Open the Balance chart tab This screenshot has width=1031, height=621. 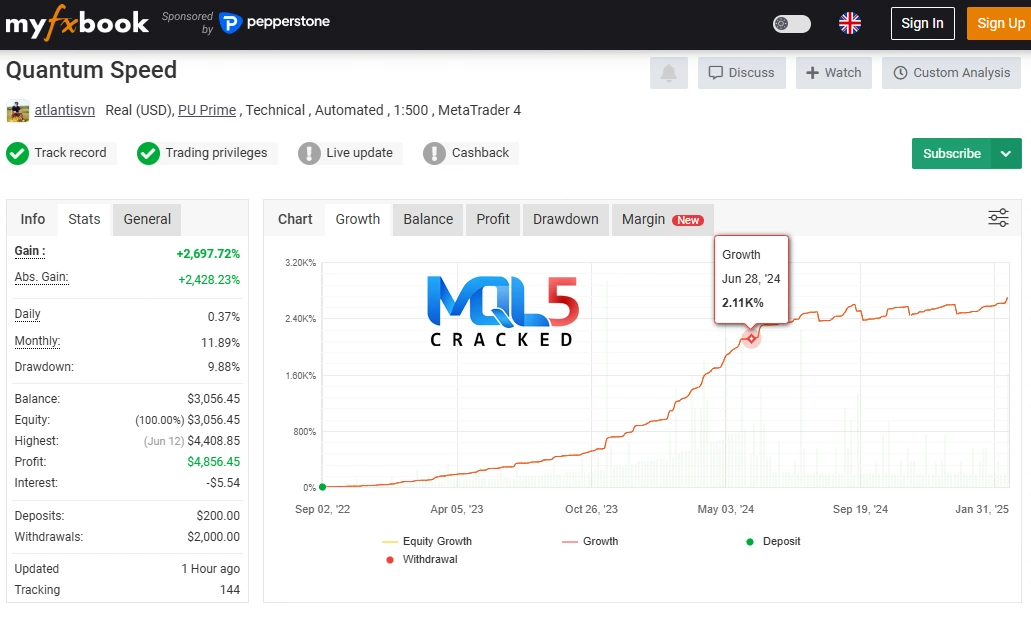tap(428, 219)
